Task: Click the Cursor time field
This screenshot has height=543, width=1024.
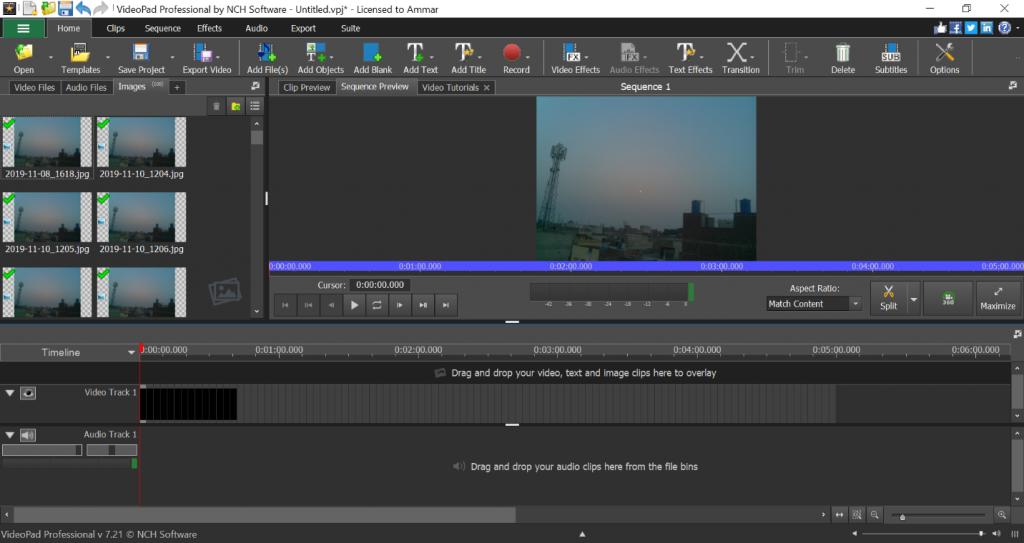Action: pyautogui.click(x=380, y=285)
